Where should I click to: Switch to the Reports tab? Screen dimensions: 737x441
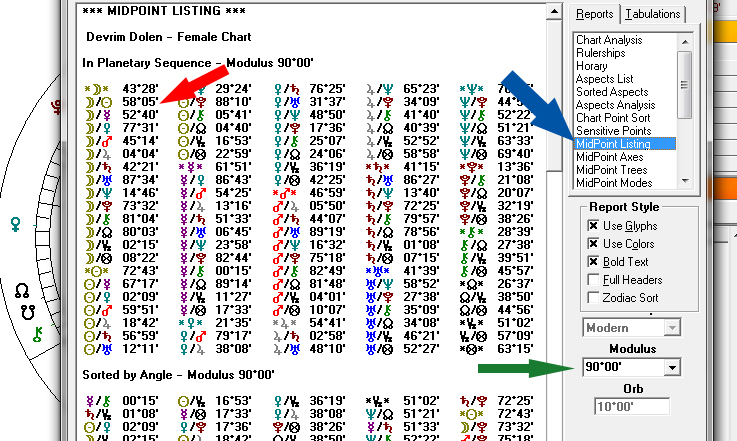tap(595, 14)
